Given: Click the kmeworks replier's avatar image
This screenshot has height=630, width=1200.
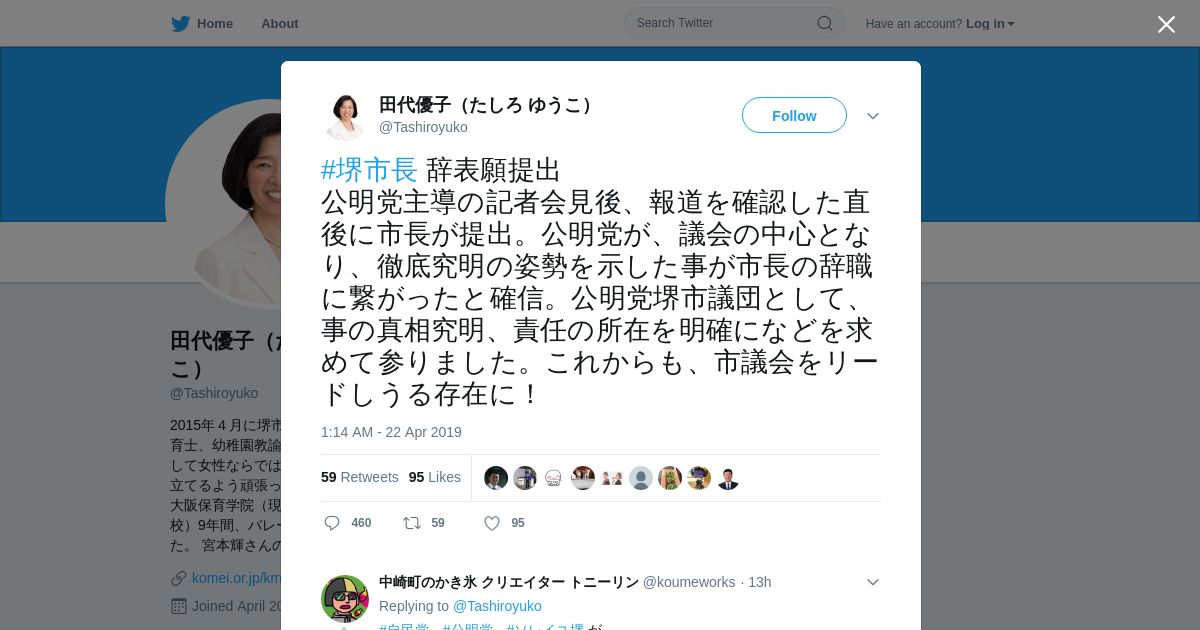Looking at the screenshot, I should (x=345, y=599).
